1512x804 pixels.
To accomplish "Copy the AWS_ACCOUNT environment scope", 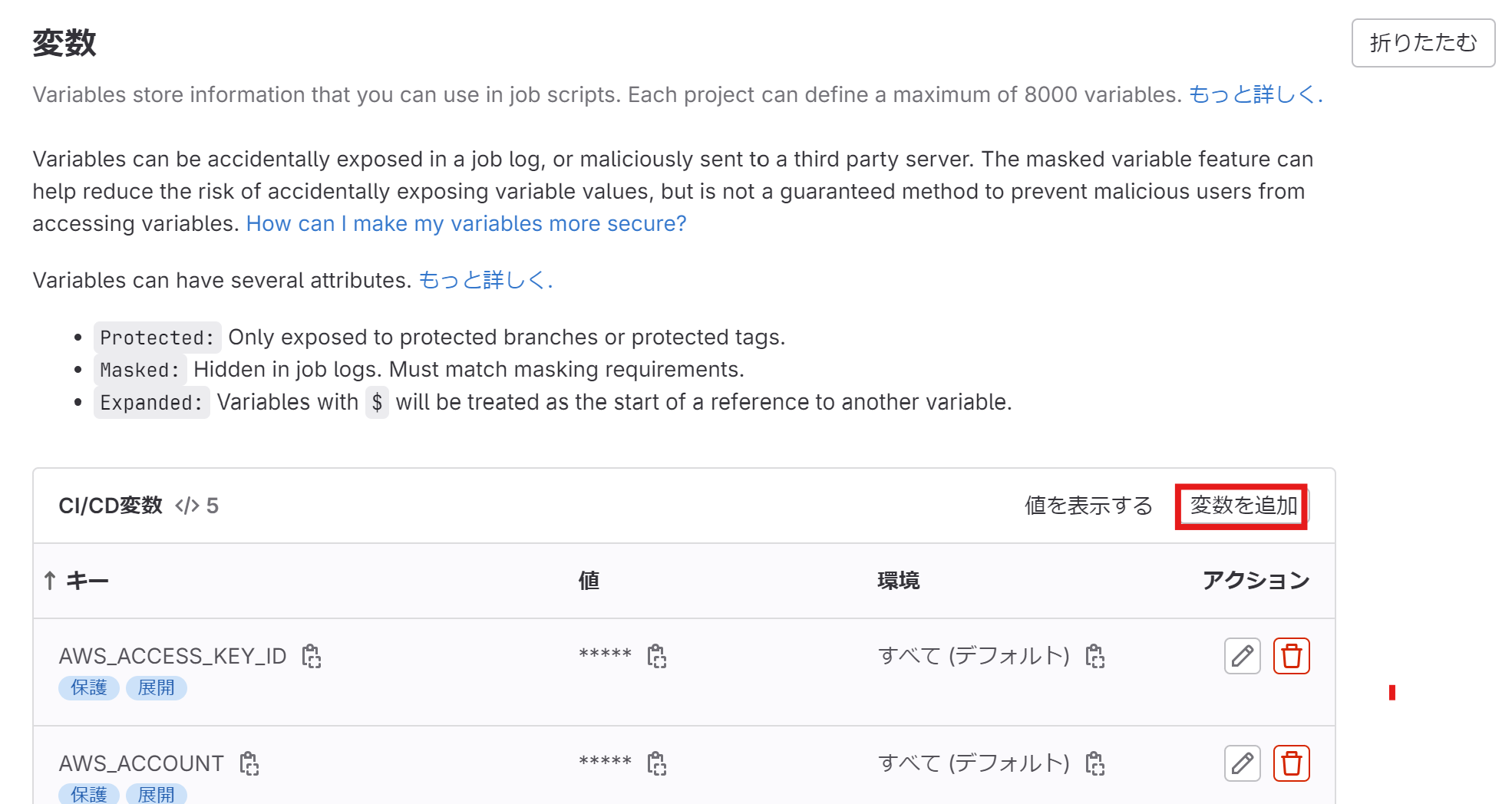I will (x=1095, y=763).
